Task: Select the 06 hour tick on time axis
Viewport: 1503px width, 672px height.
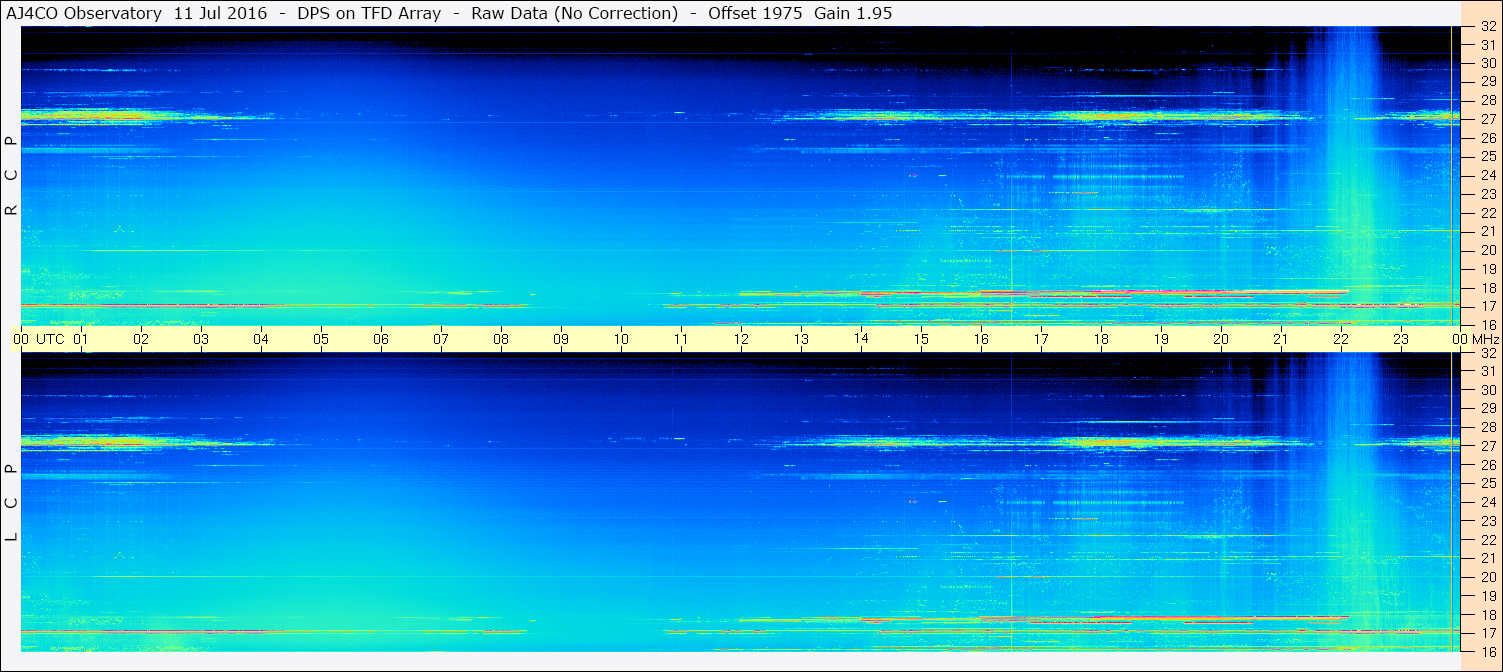Action: point(381,339)
